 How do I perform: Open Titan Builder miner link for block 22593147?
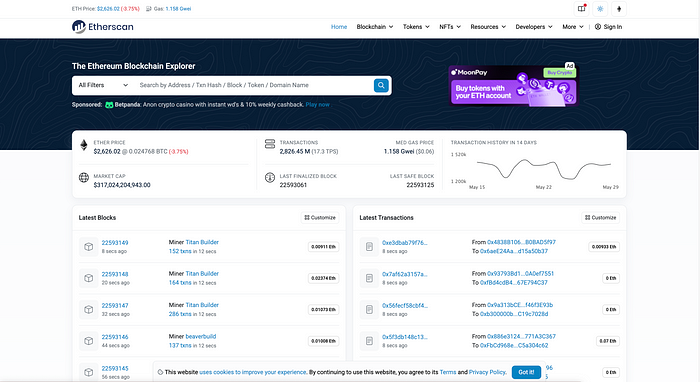click(x=202, y=305)
